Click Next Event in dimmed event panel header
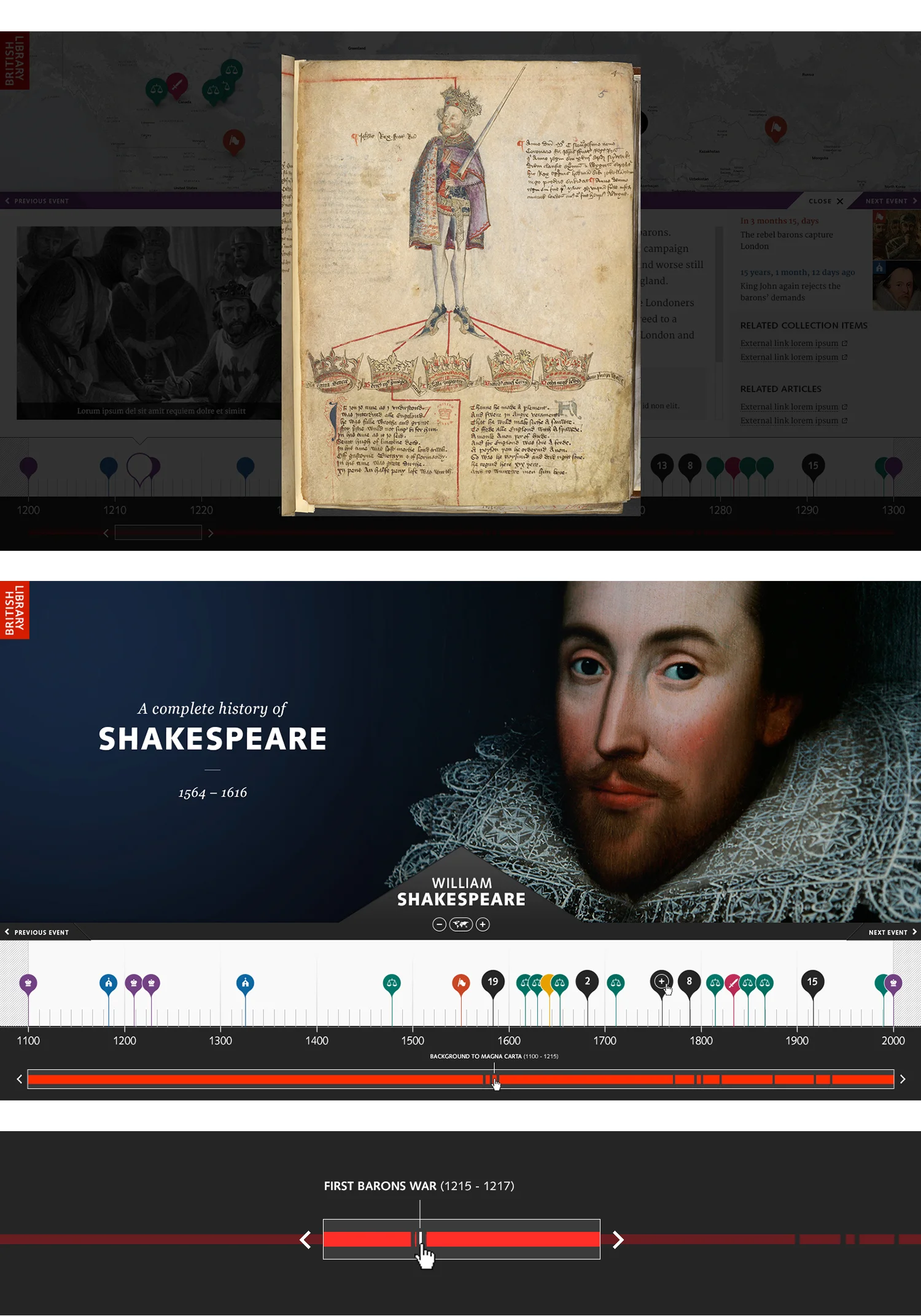 891,201
